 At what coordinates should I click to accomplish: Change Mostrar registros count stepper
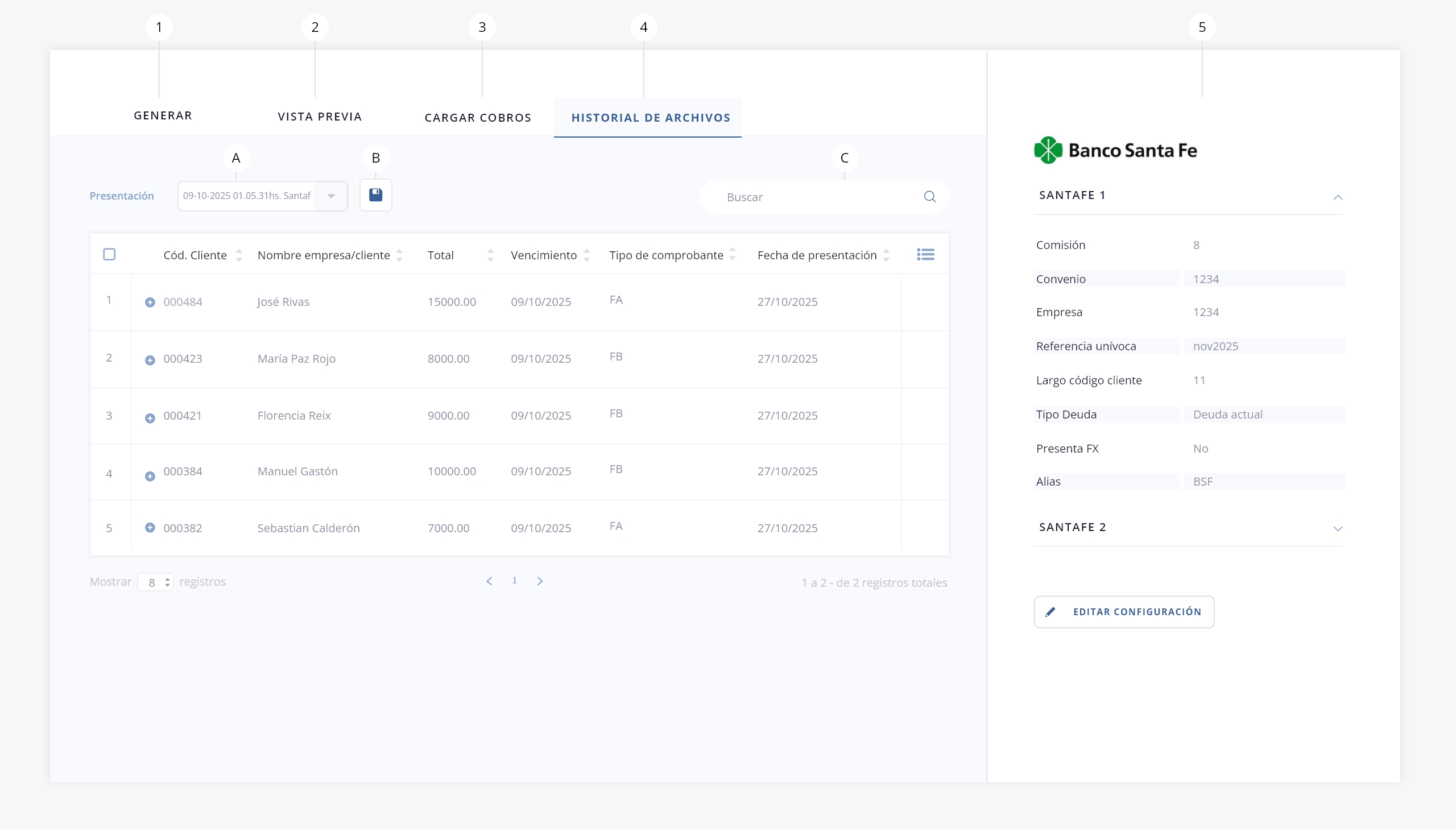167,582
